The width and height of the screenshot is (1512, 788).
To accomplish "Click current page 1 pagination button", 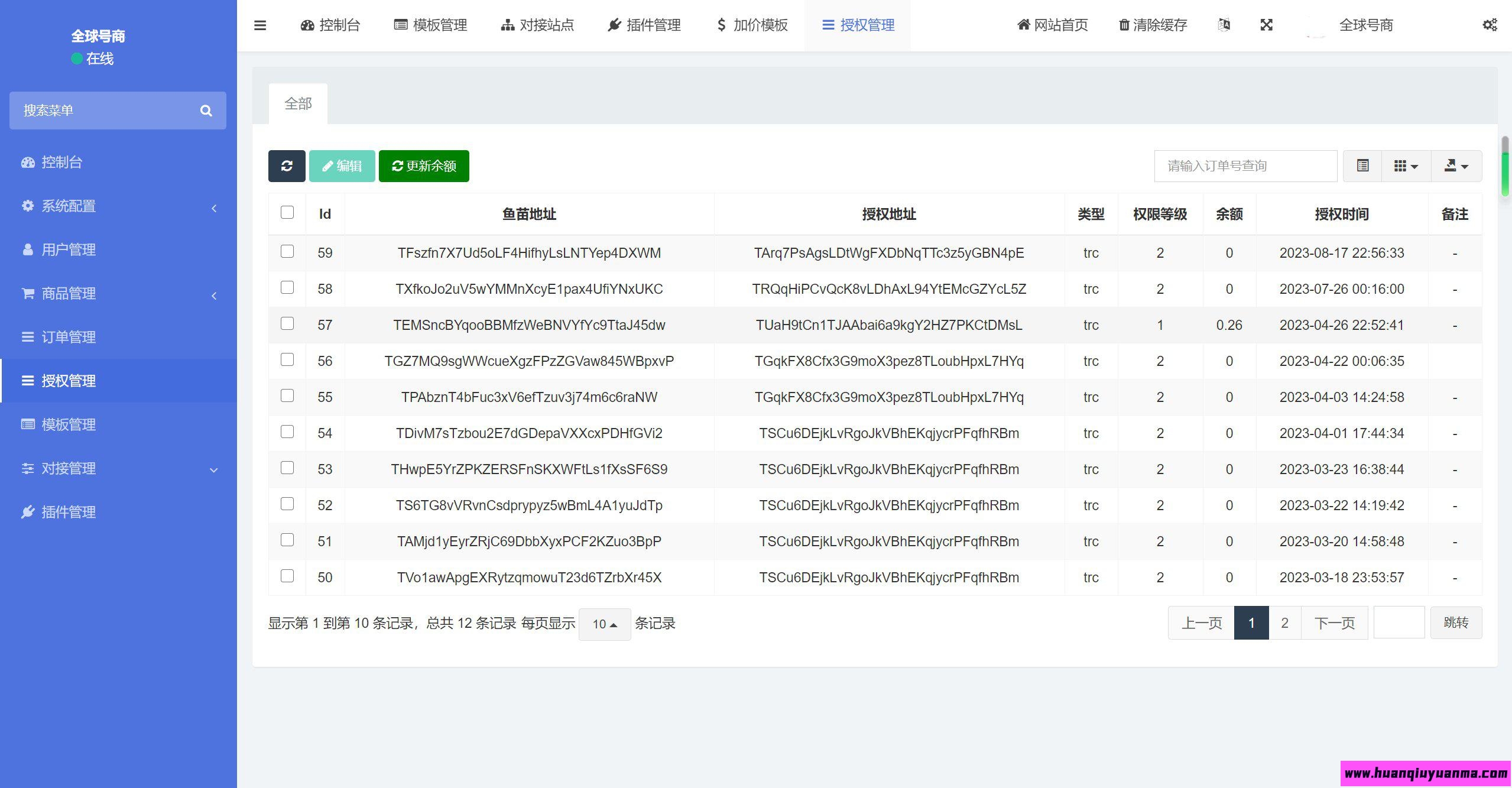I will coord(1251,622).
